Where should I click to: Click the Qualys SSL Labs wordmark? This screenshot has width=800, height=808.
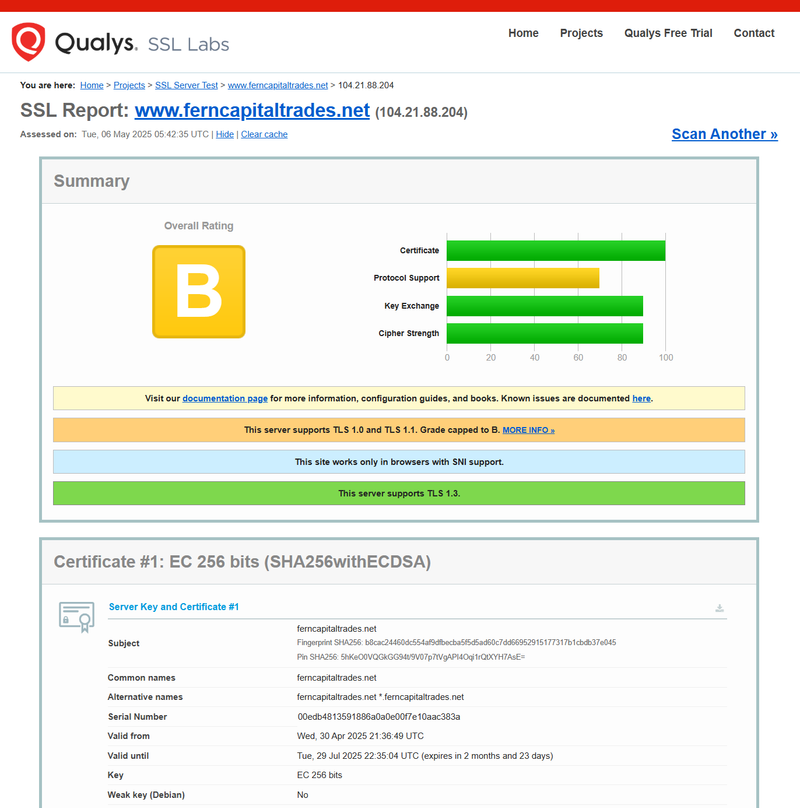pyautogui.click(x=142, y=43)
